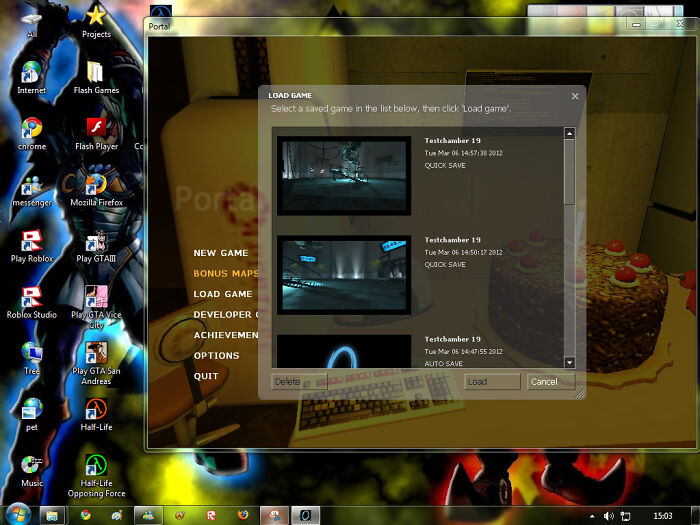Select QUIT in the Portal menu

coord(206,376)
